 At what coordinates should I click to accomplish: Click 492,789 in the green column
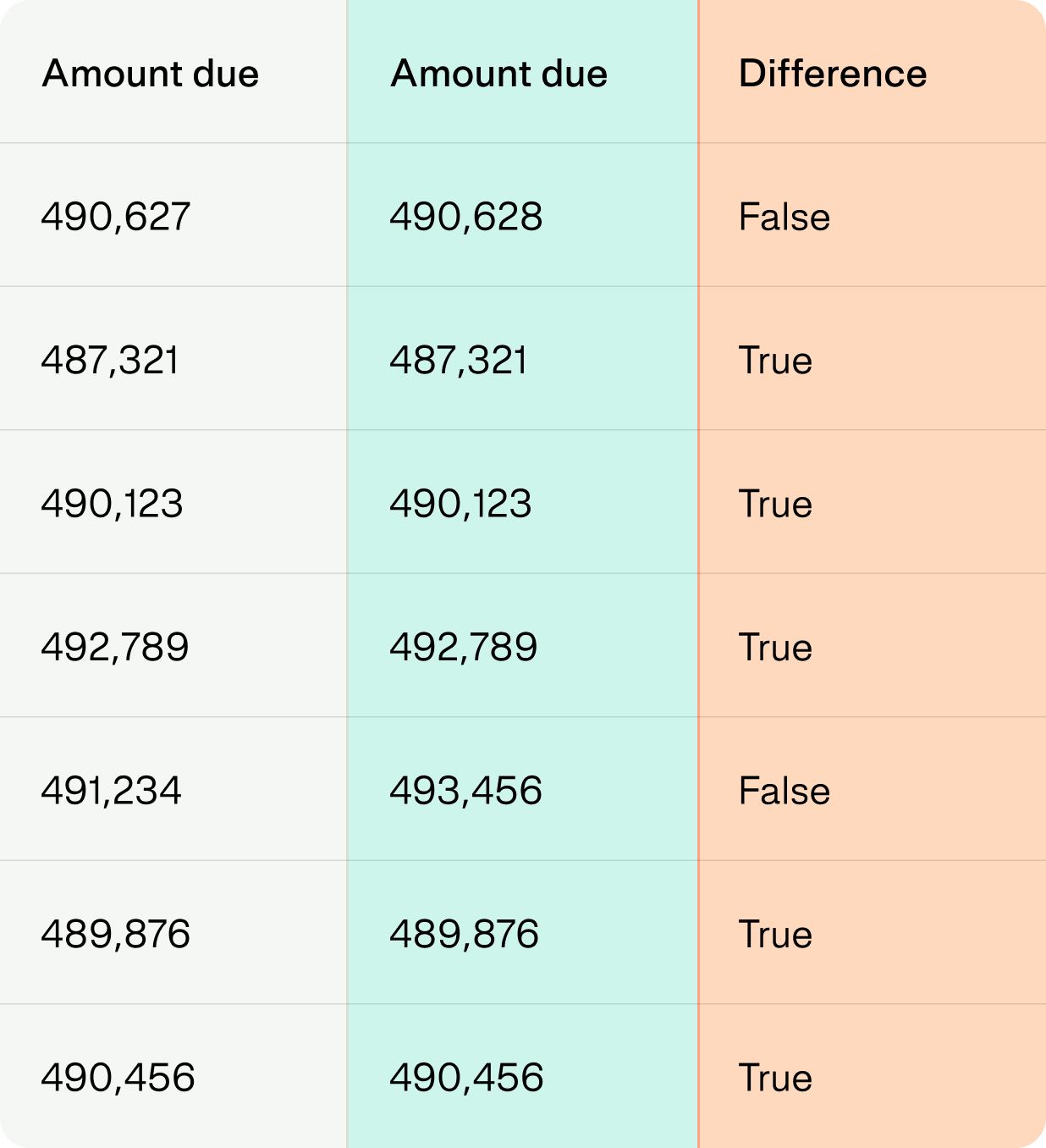[464, 648]
